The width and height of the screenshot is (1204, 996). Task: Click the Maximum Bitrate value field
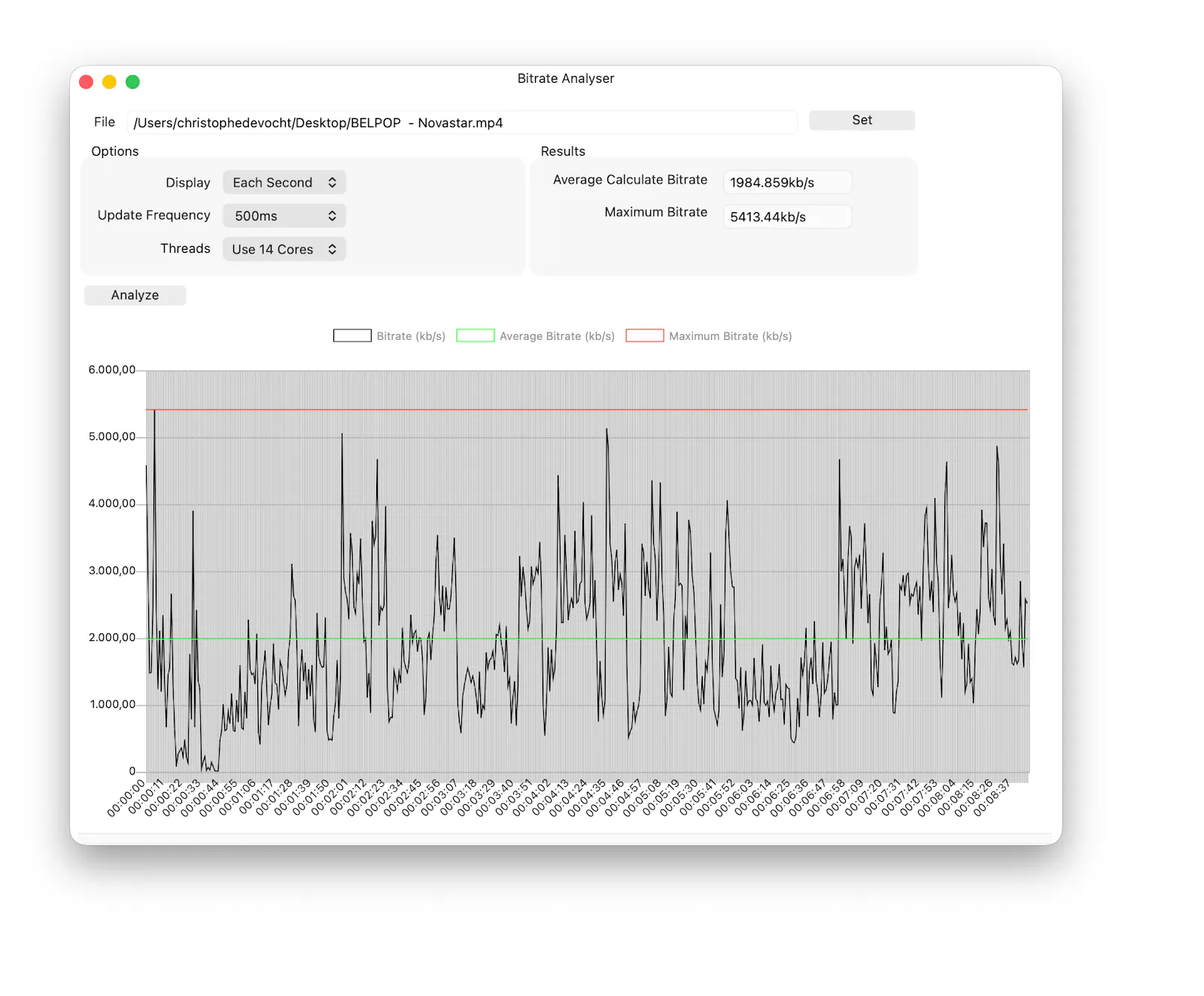[787, 217]
